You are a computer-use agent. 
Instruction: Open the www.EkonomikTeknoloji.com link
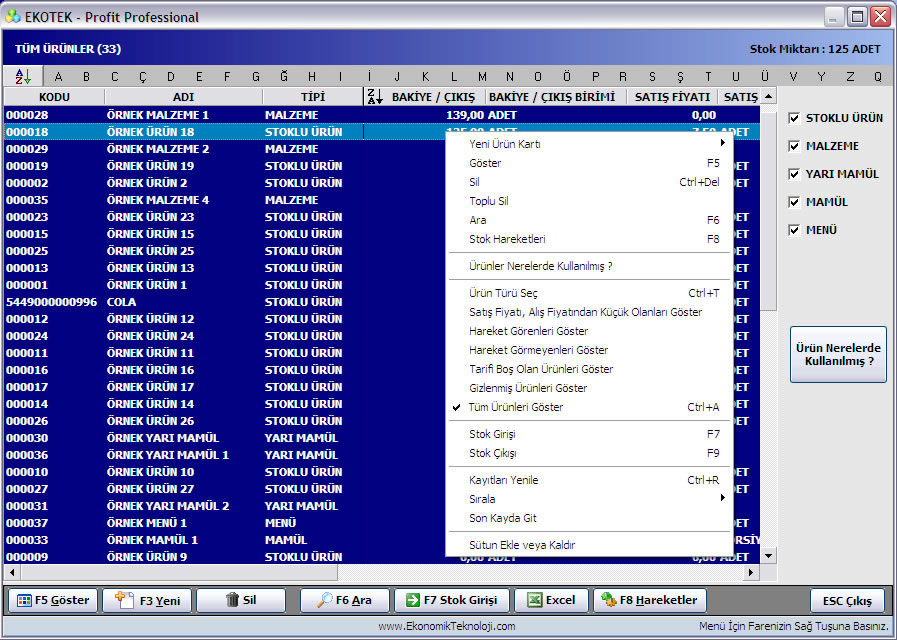point(446,626)
